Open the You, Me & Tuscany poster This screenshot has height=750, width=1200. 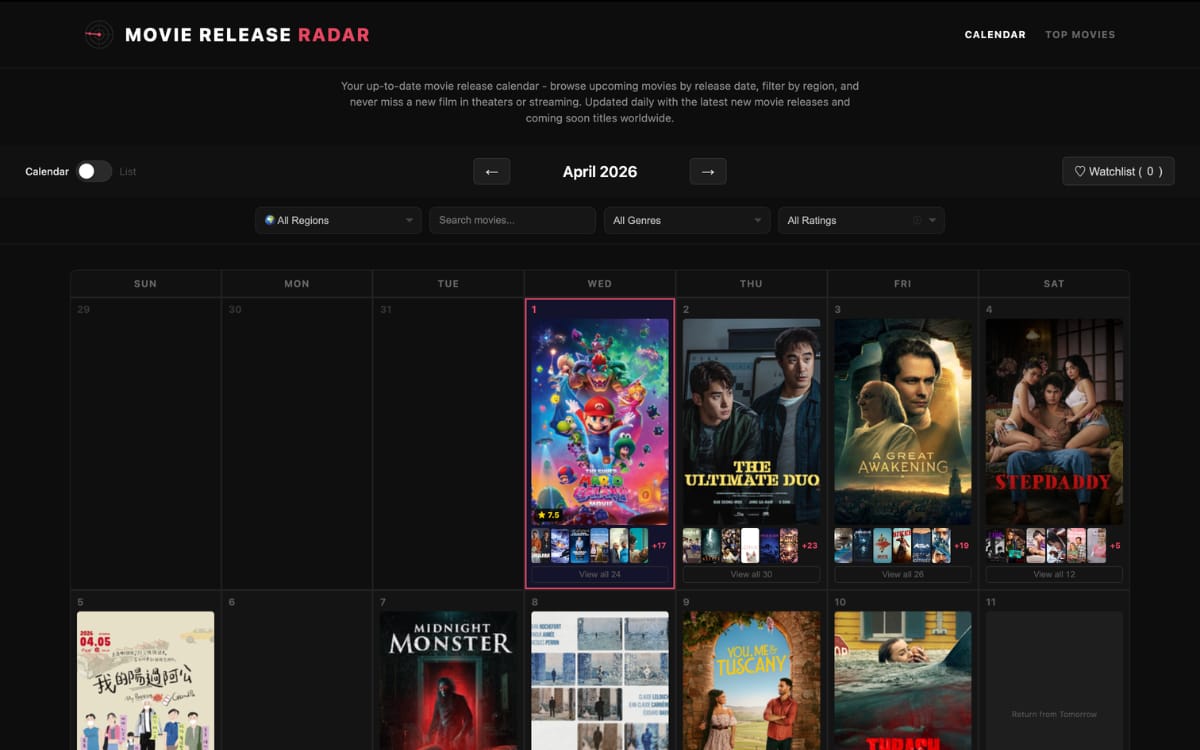(751, 681)
